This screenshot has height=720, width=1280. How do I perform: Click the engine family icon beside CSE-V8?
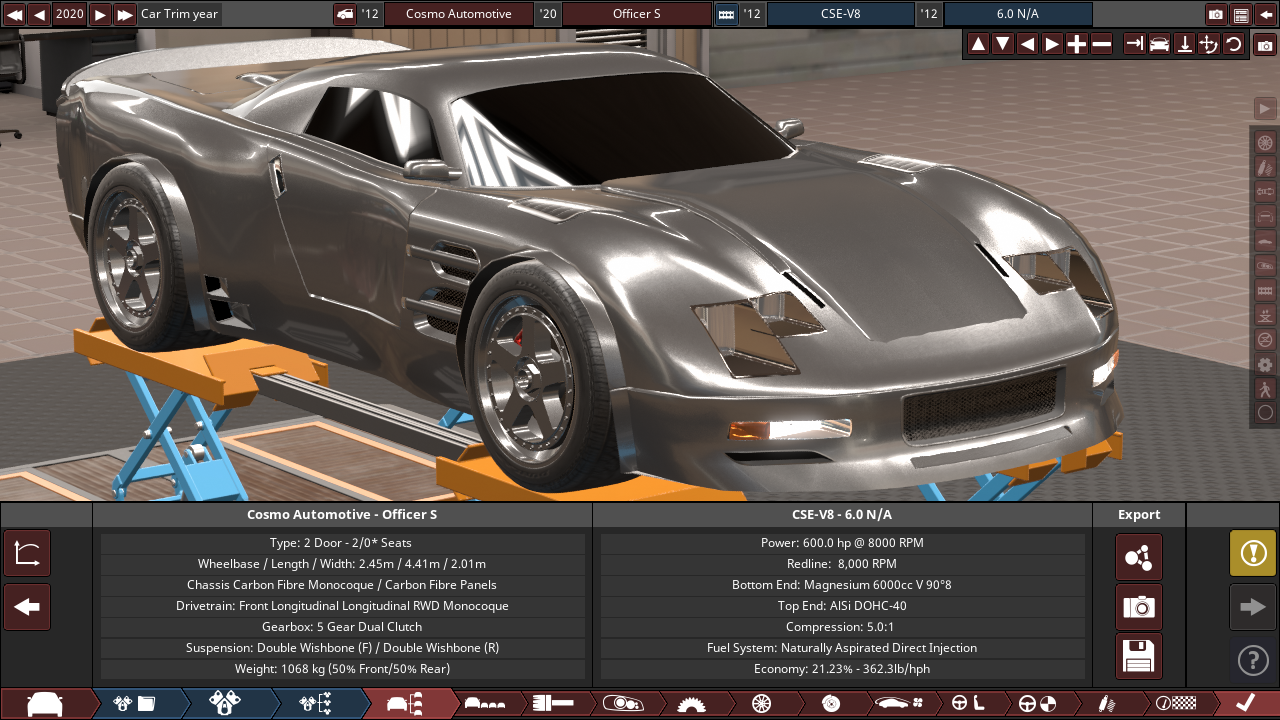726,14
